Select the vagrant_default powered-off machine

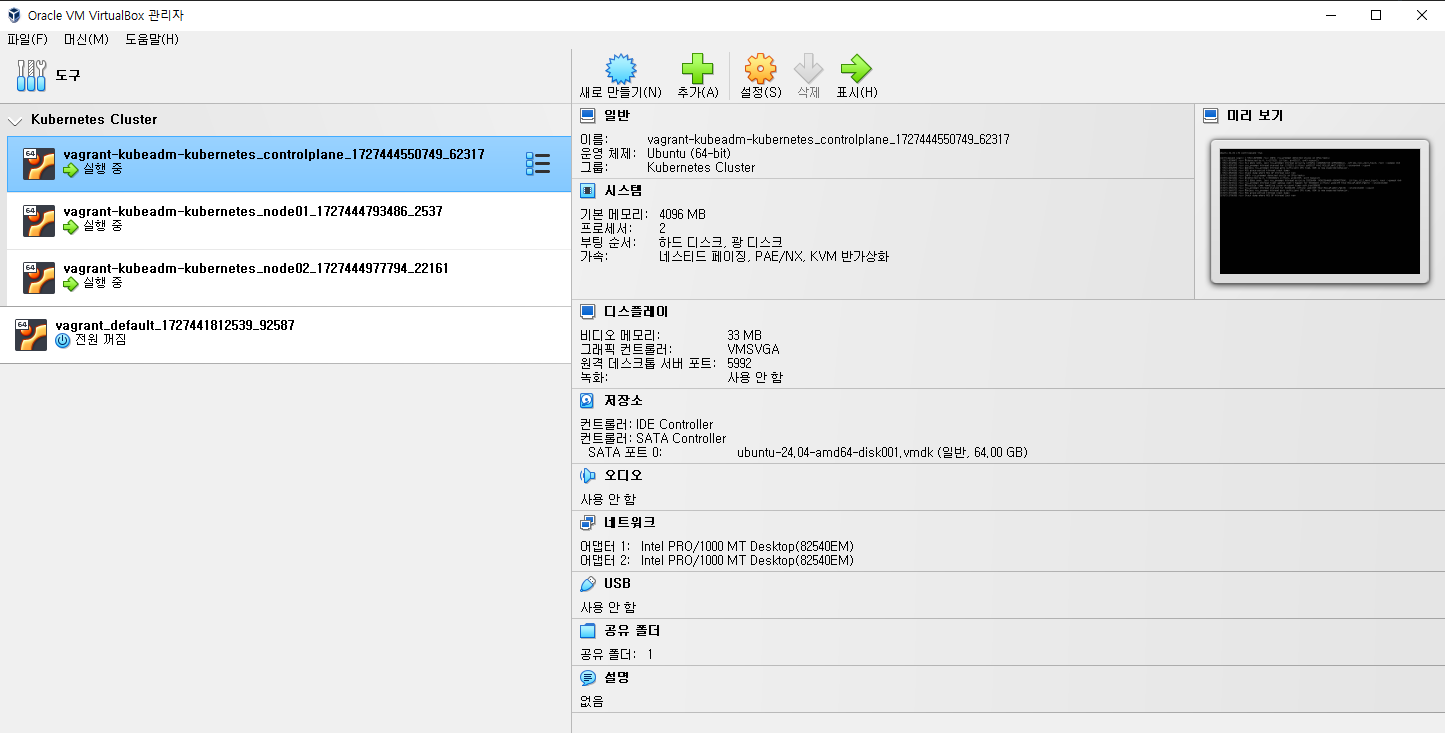(x=285, y=335)
